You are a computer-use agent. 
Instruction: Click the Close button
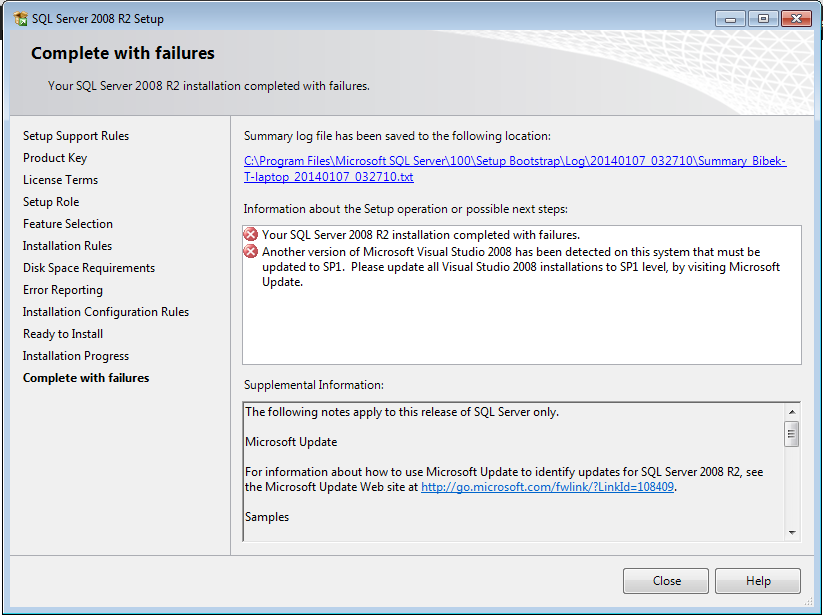(x=666, y=581)
